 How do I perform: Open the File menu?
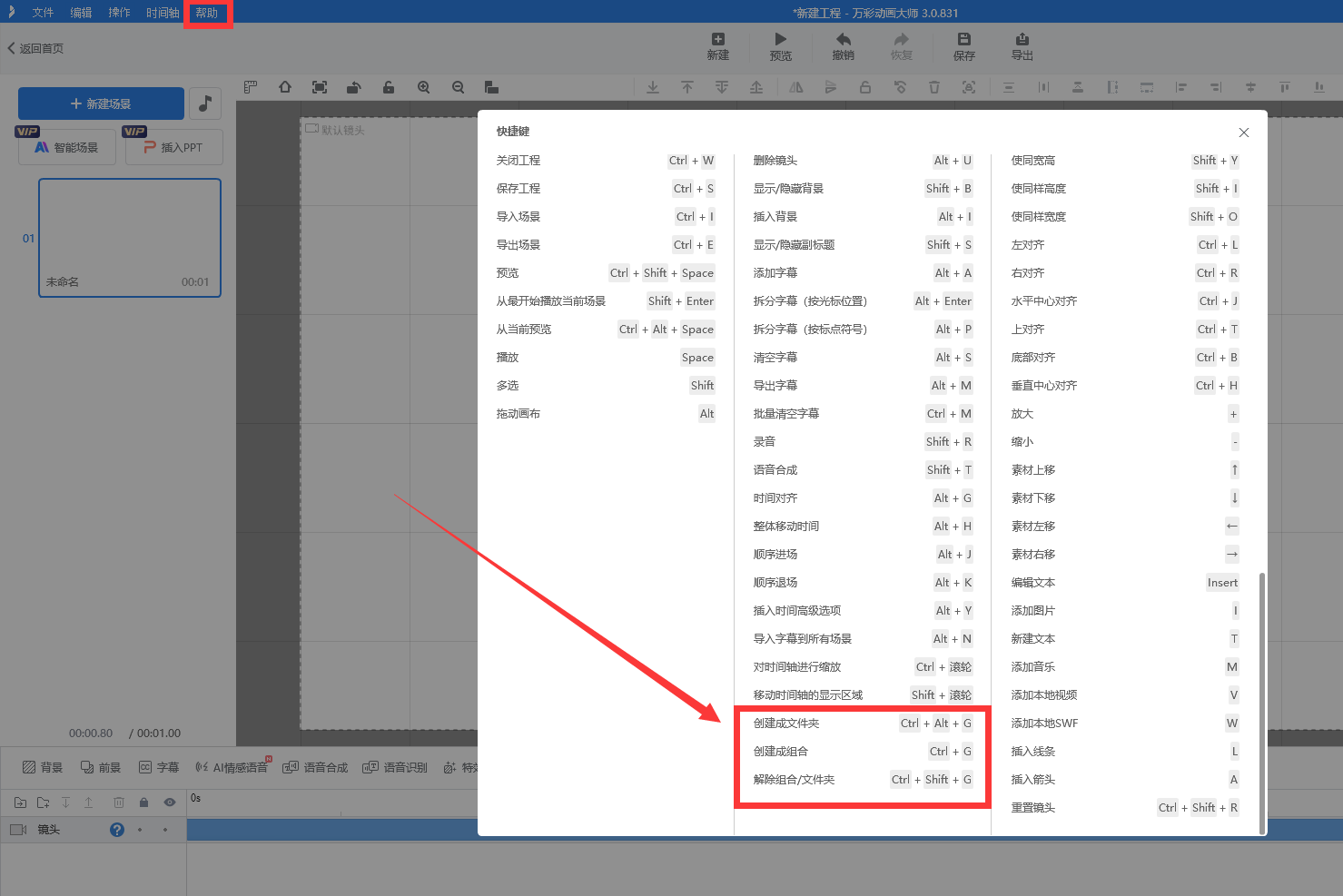pos(43,13)
